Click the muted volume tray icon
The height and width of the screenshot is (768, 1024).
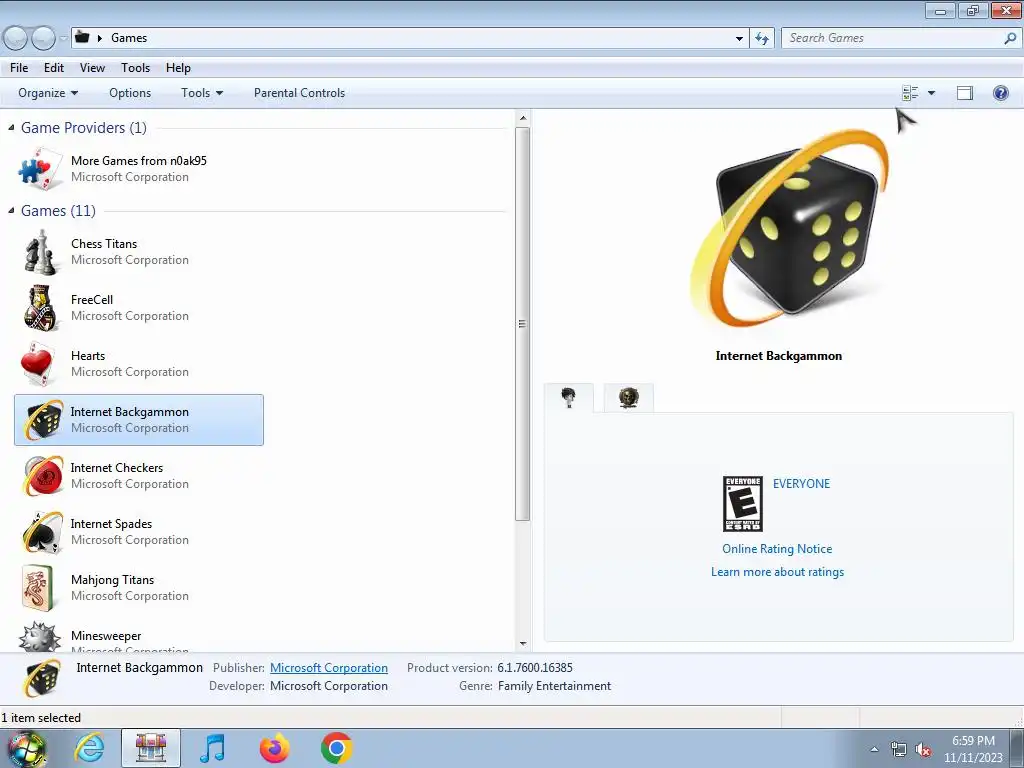click(923, 750)
